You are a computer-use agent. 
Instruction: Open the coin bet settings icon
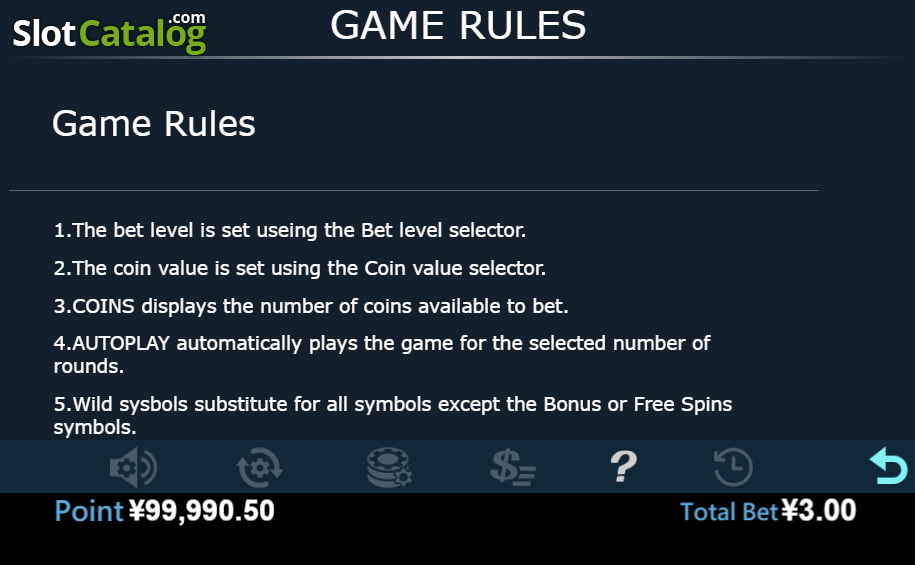pyautogui.click(x=389, y=467)
